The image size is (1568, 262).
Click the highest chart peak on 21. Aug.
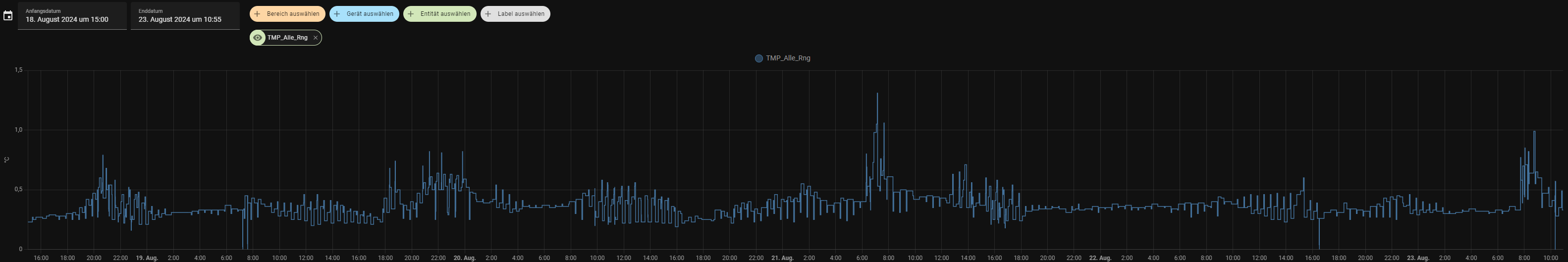pos(877,94)
